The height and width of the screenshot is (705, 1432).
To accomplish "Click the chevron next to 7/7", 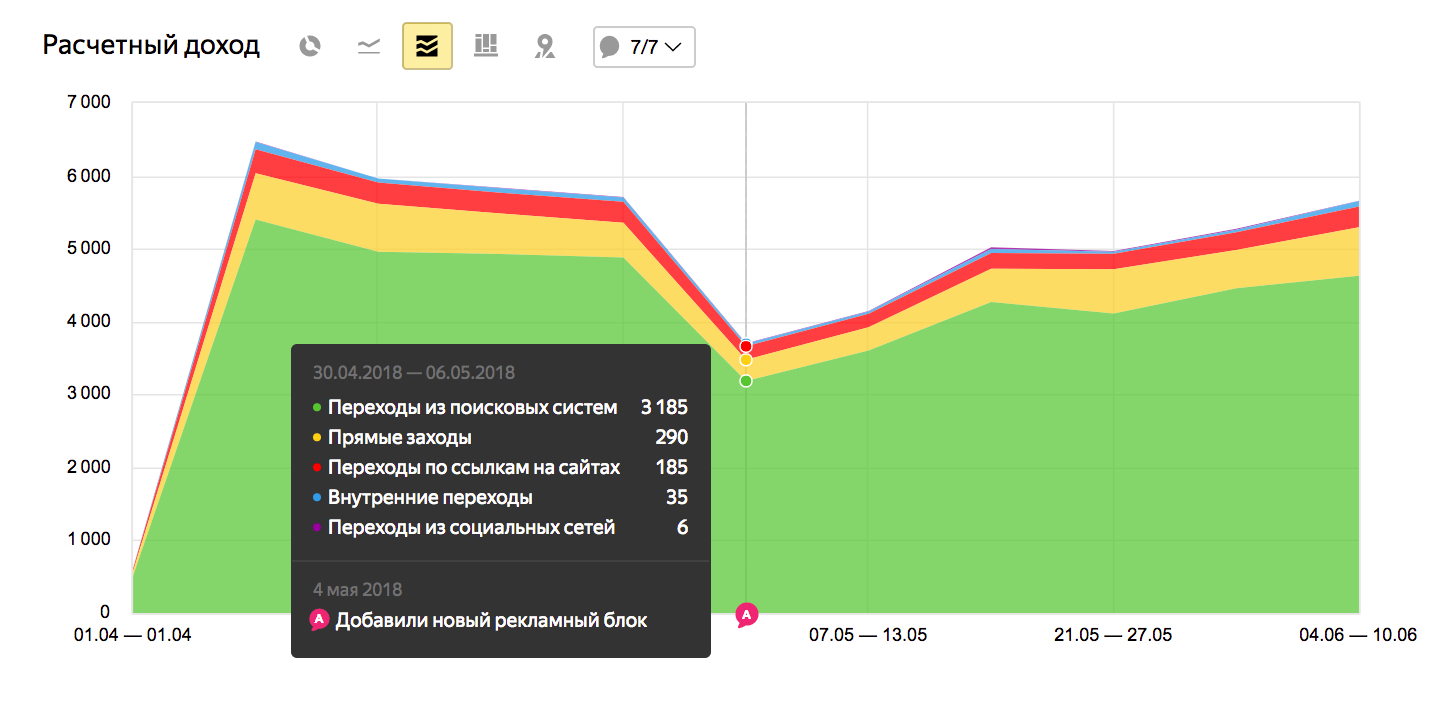I will 673,47.
